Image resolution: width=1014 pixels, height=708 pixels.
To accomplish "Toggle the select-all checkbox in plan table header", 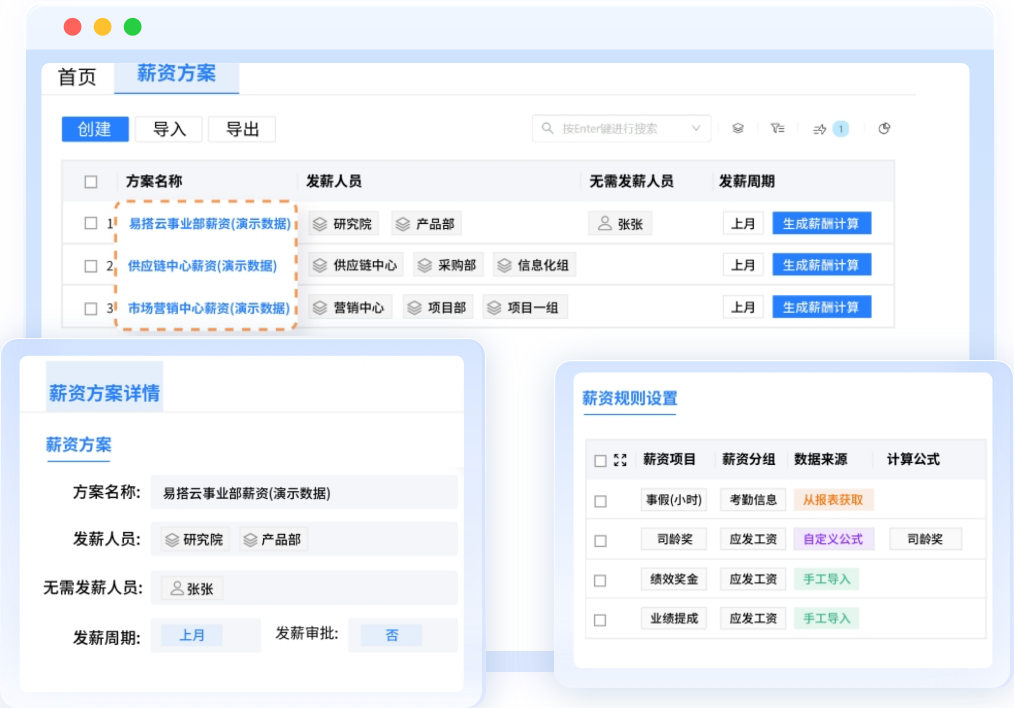I will click(91, 182).
